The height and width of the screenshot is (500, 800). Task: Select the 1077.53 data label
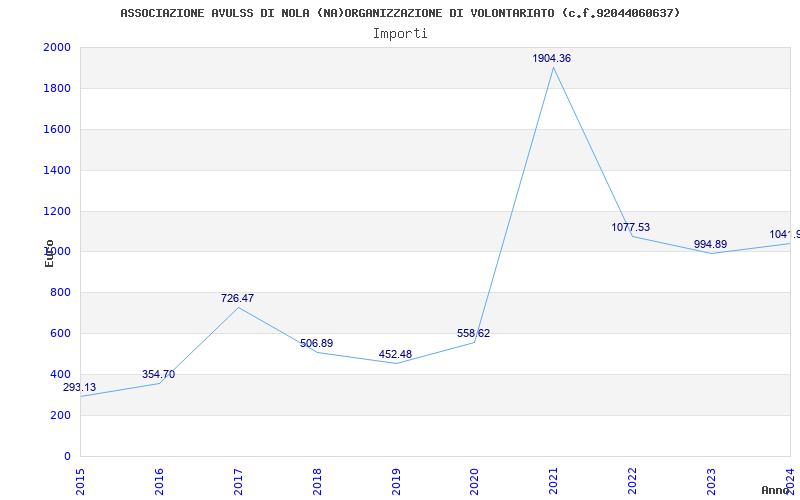pos(631,228)
